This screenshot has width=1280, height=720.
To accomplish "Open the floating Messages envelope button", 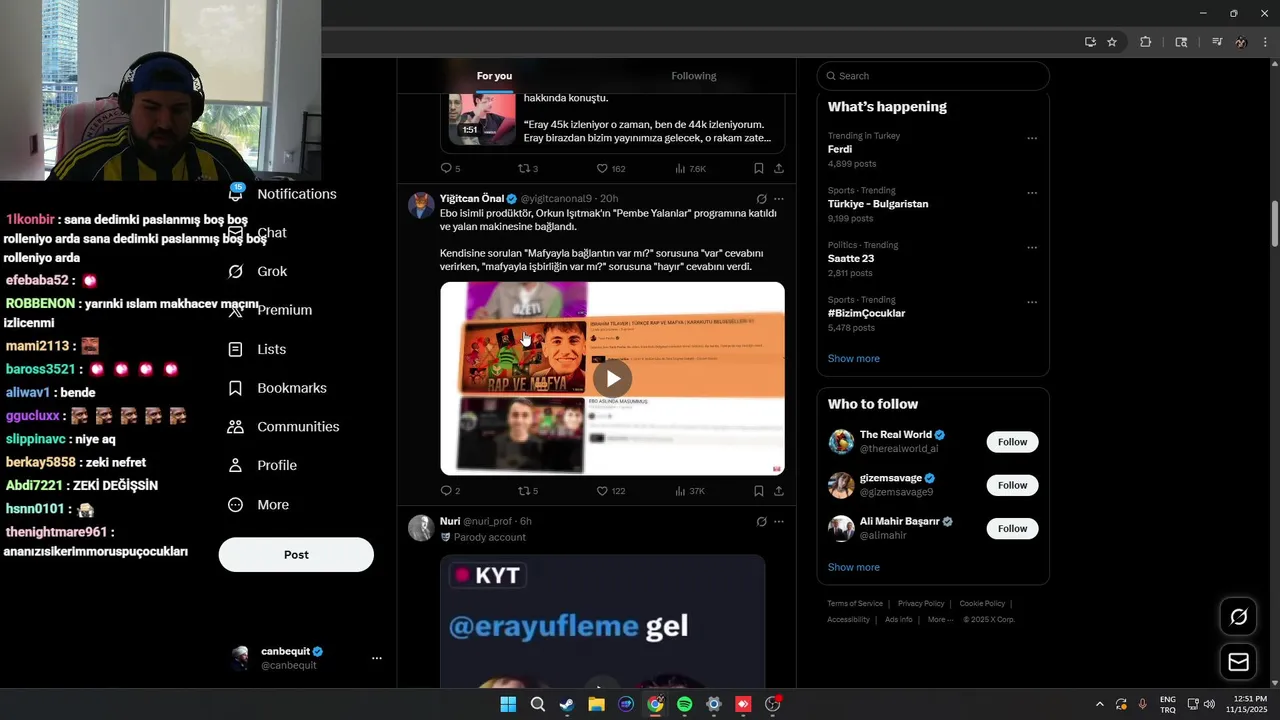I will (x=1238, y=662).
